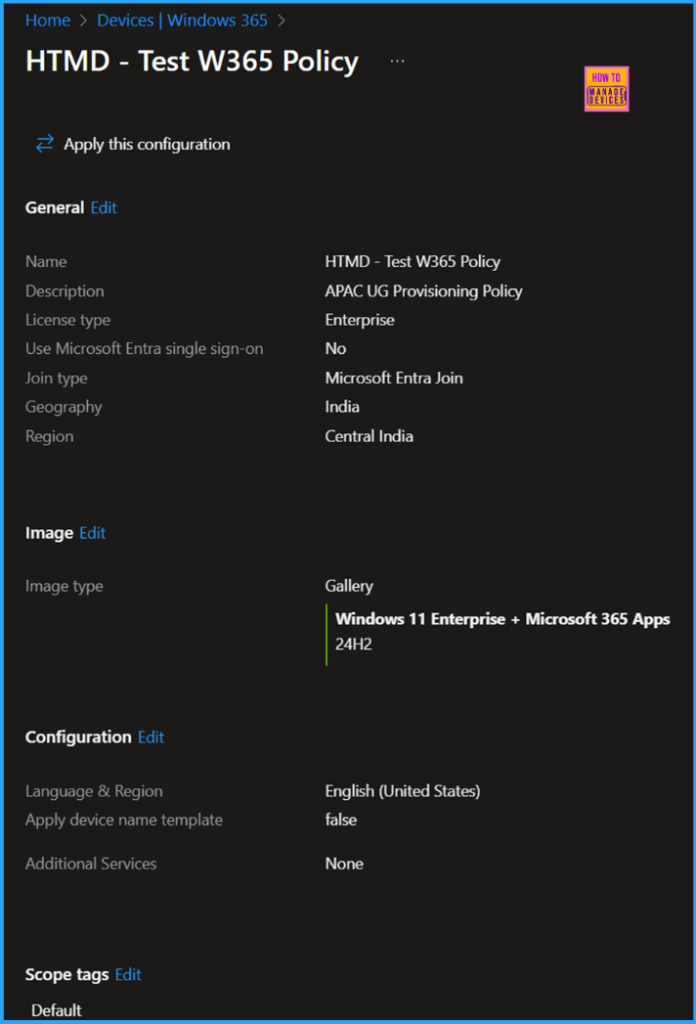Click the Image type value Gallery
Screen dimensions: 696x1024
[x=349, y=586]
